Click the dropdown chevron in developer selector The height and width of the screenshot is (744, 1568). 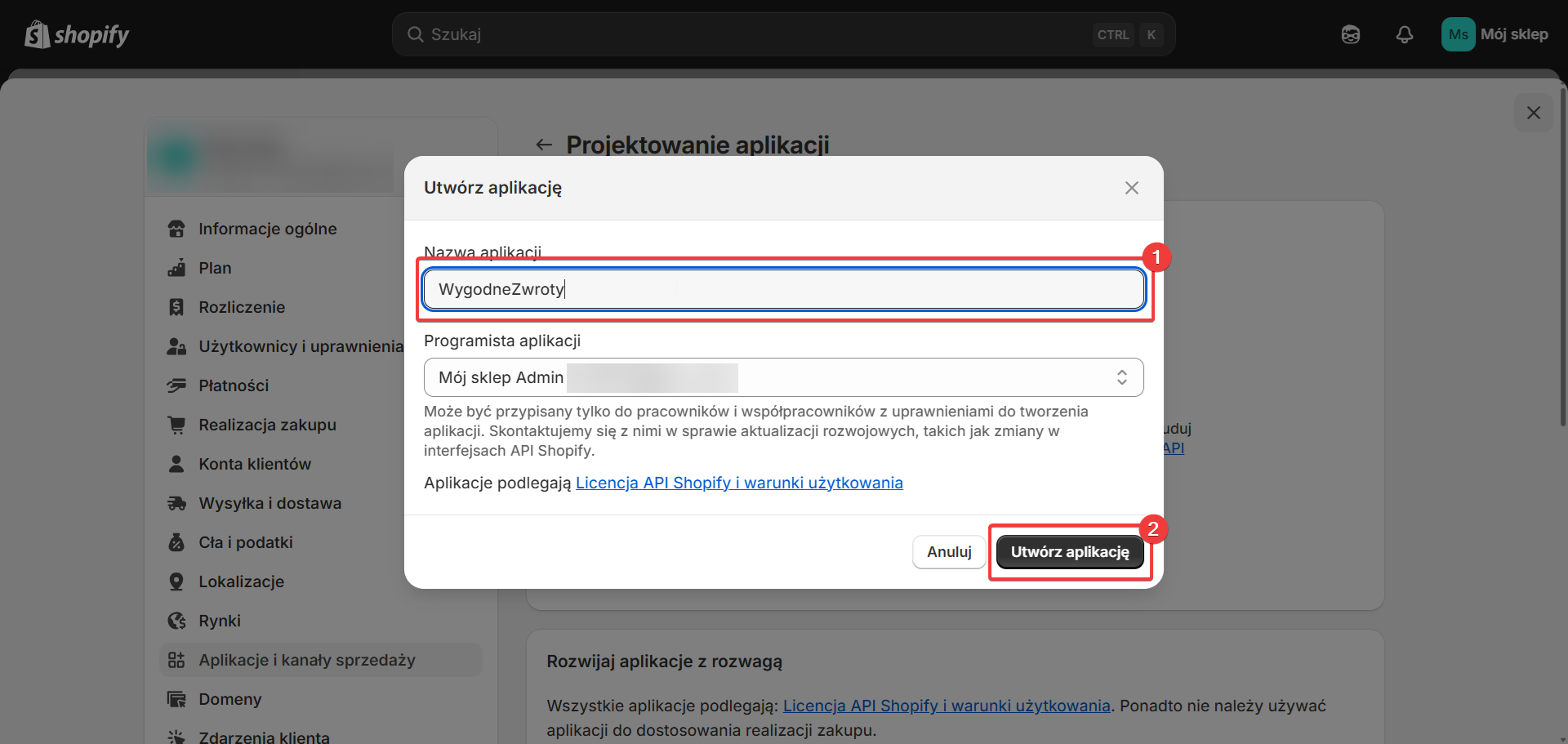(1121, 377)
